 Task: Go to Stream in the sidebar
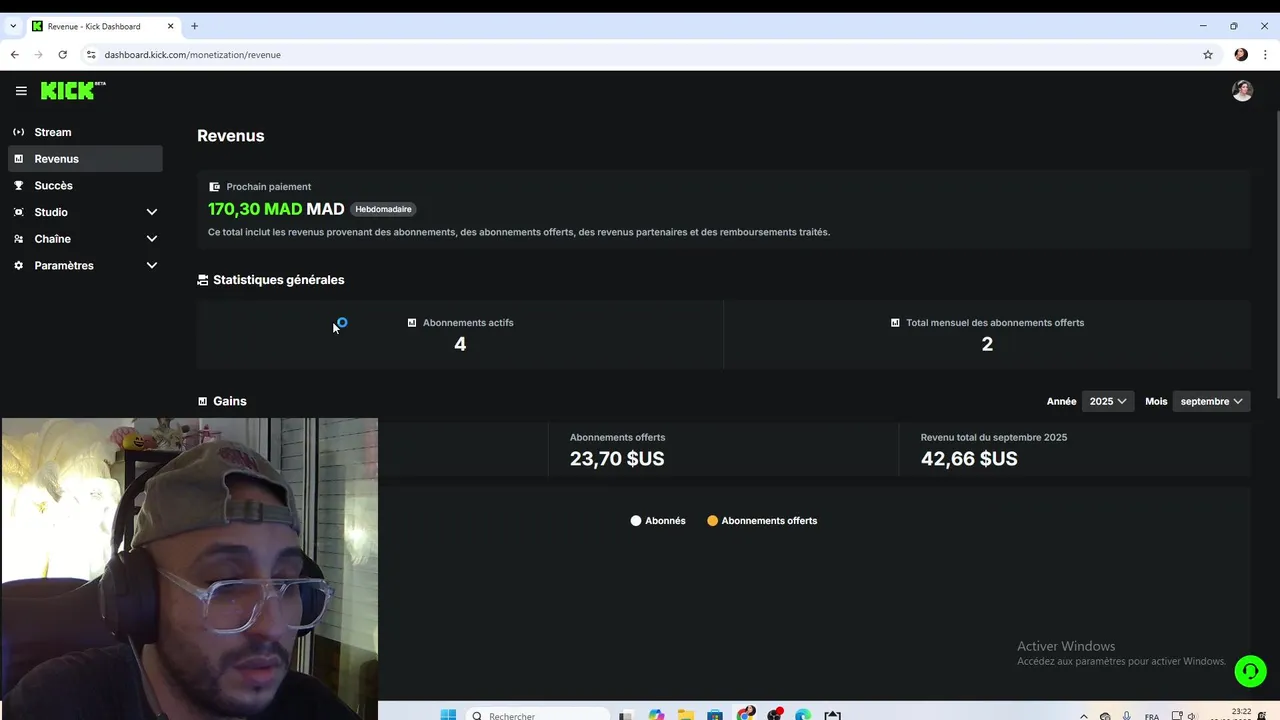pyautogui.click(x=85, y=132)
